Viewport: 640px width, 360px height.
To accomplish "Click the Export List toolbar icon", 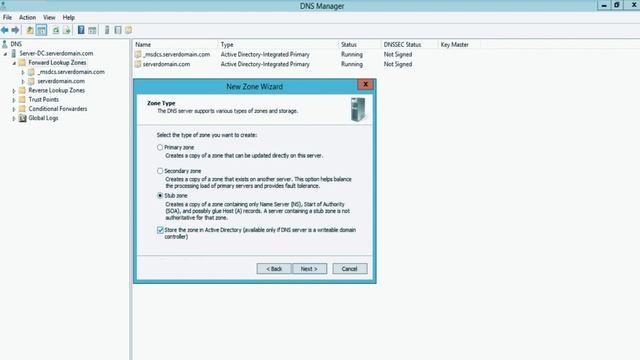I will coord(67,30).
